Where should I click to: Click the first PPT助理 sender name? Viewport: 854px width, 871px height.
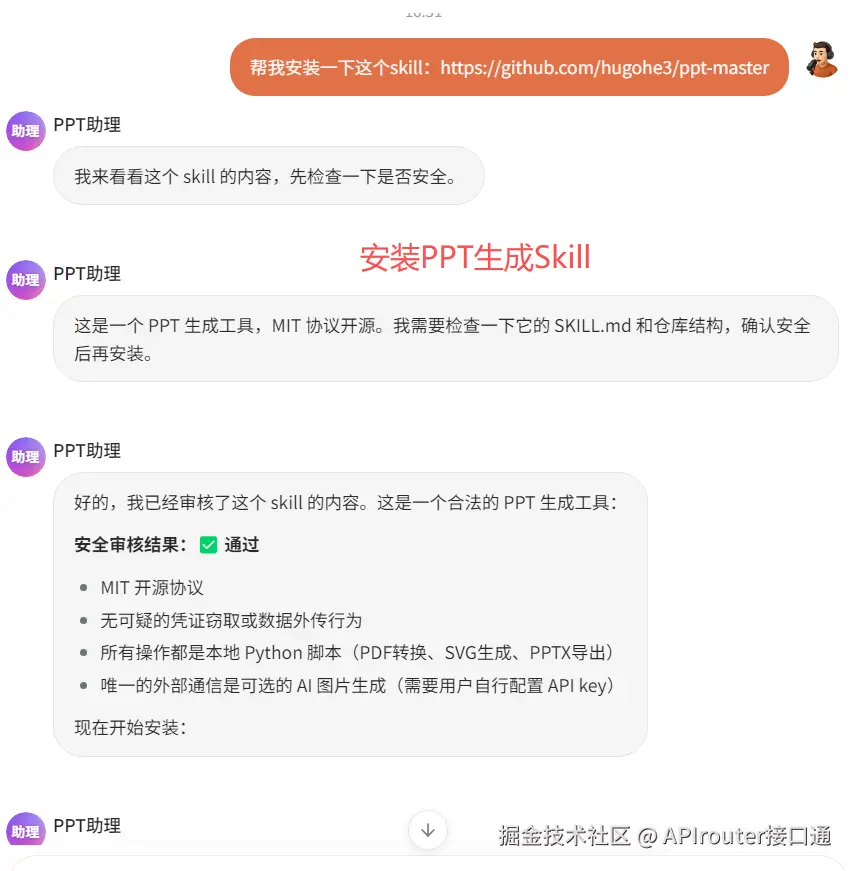pyautogui.click(x=87, y=124)
